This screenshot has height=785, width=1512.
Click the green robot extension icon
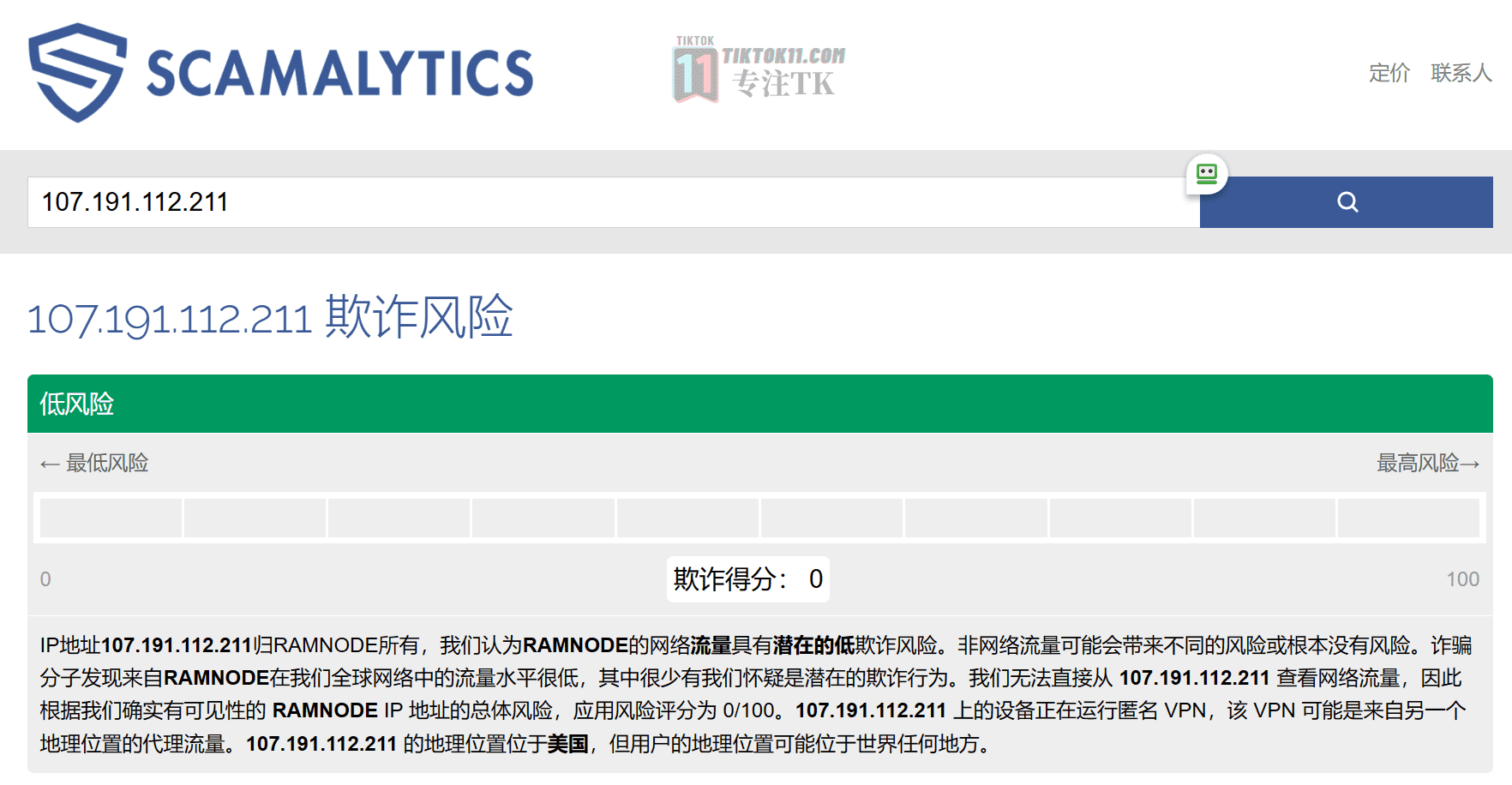1207,174
